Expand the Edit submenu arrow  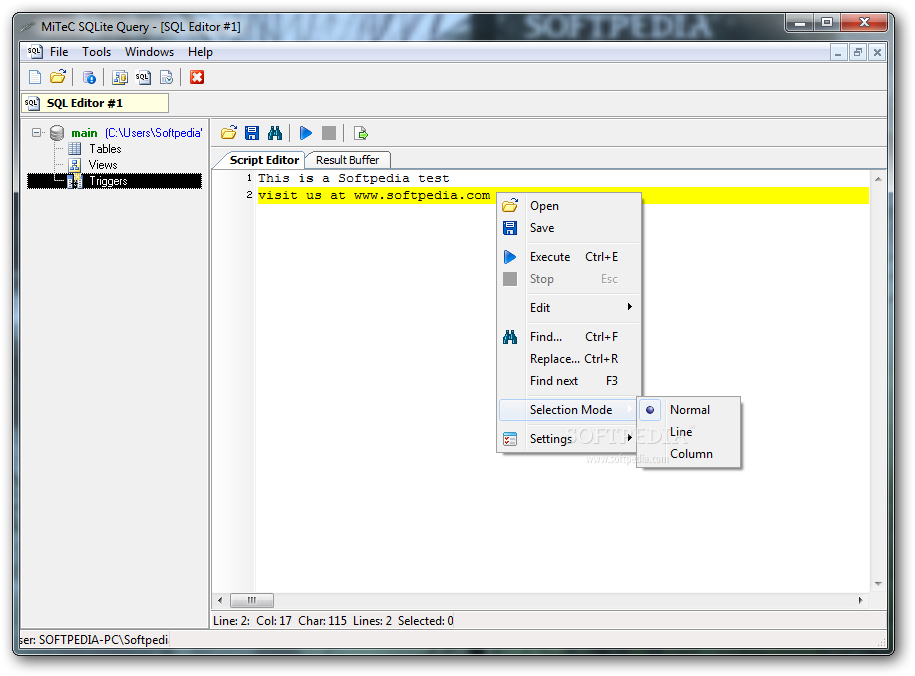tap(630, 307)
